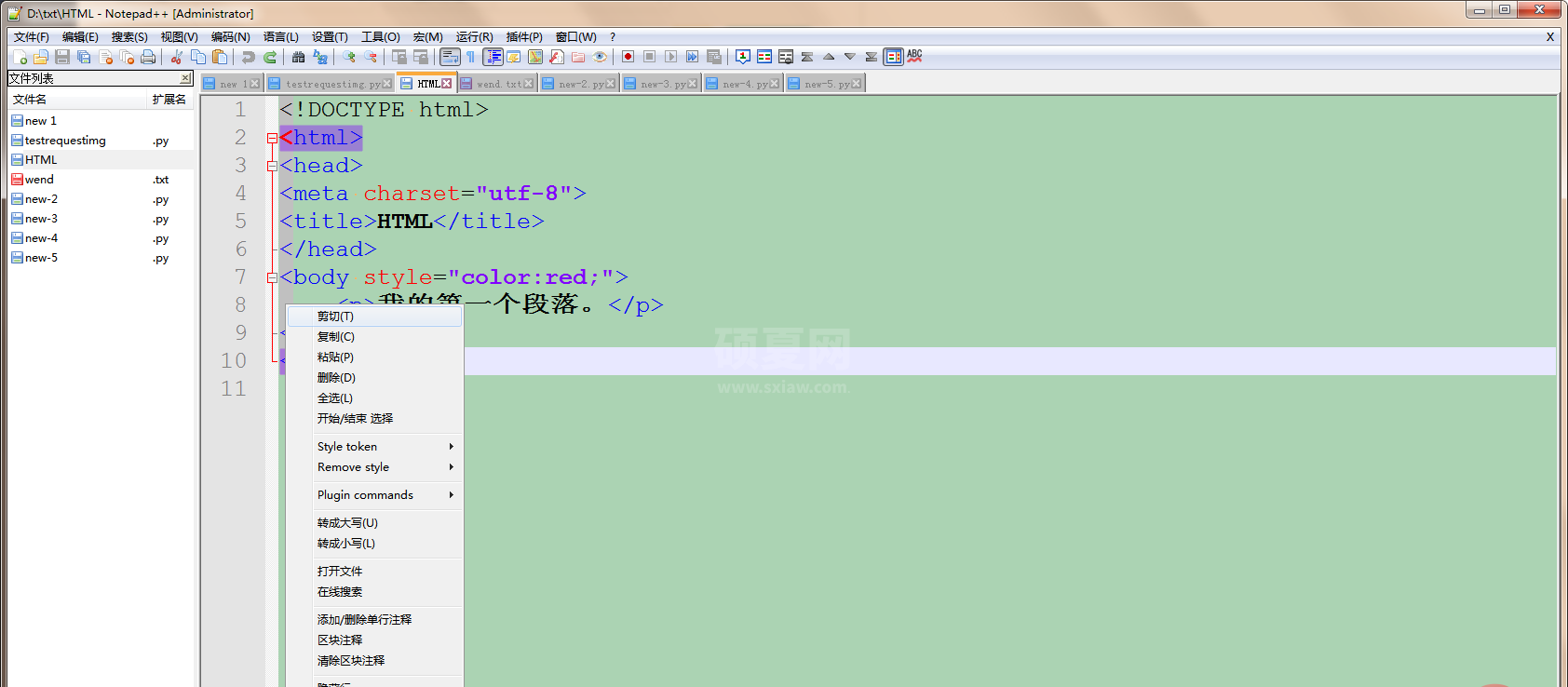Select wend in the file list

39,180
